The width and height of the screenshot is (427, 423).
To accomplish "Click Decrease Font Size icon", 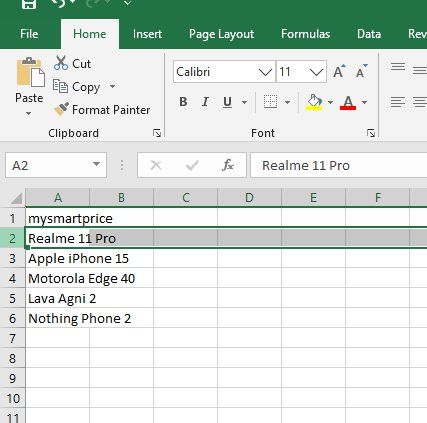I will tap(362, 71).
